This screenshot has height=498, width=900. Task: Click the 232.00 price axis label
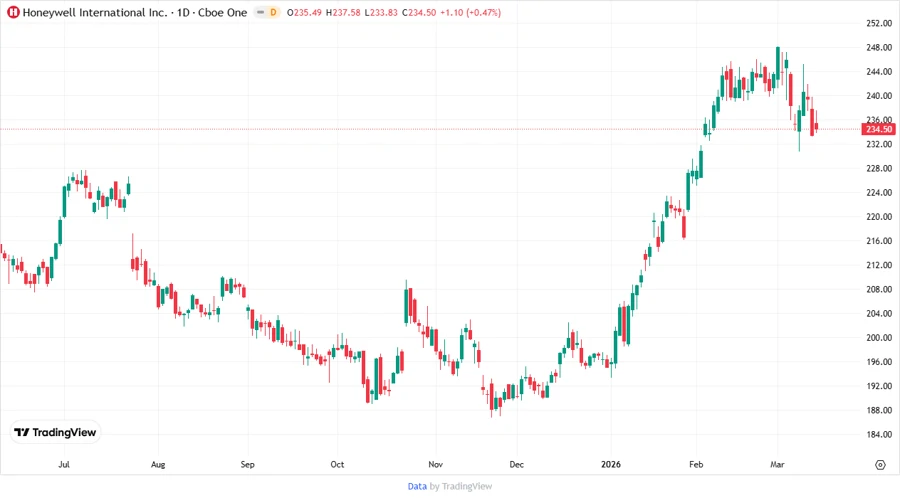879,144
